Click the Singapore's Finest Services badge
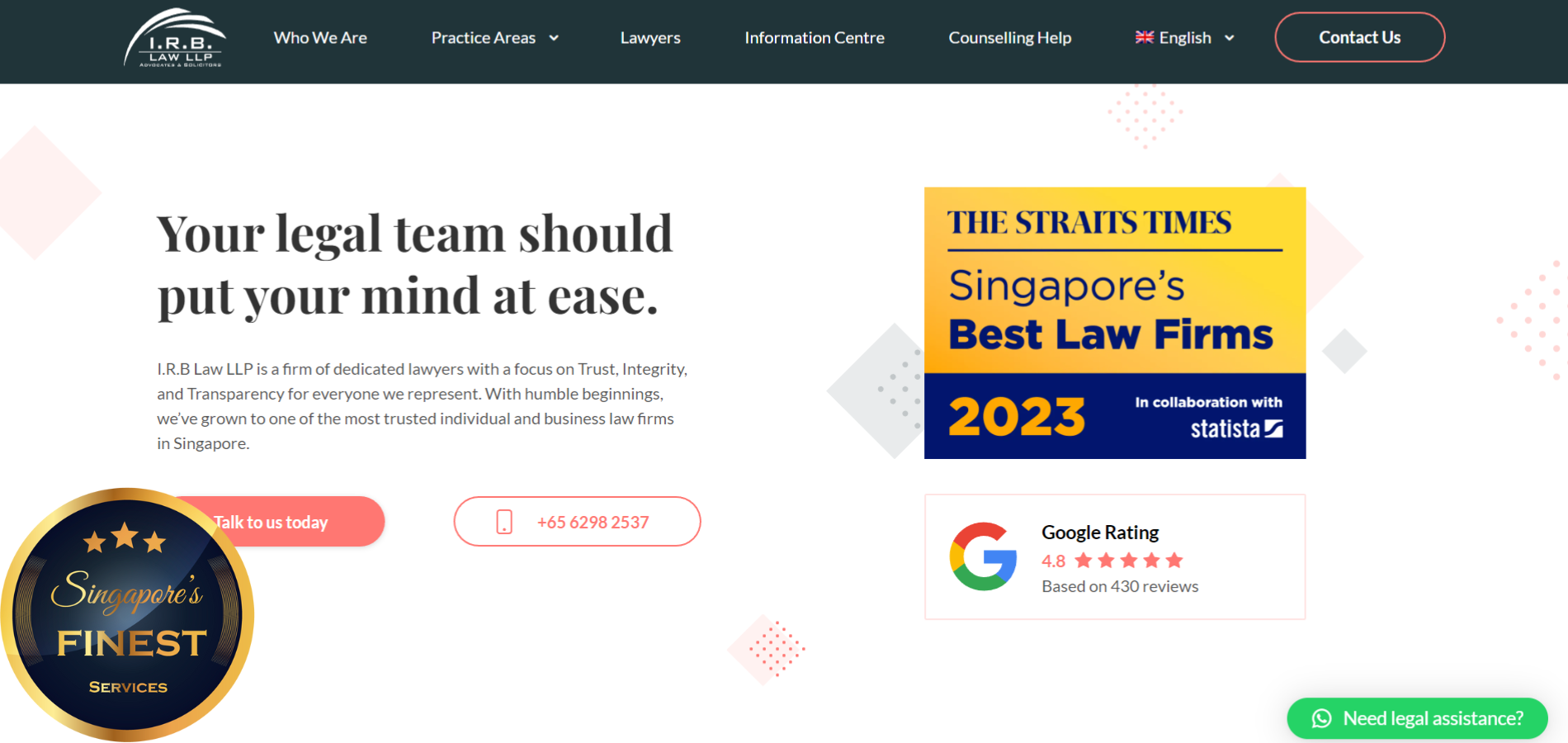Viewport: 1568px width, 743px height. pyautogui.click(x=127, y=614)
